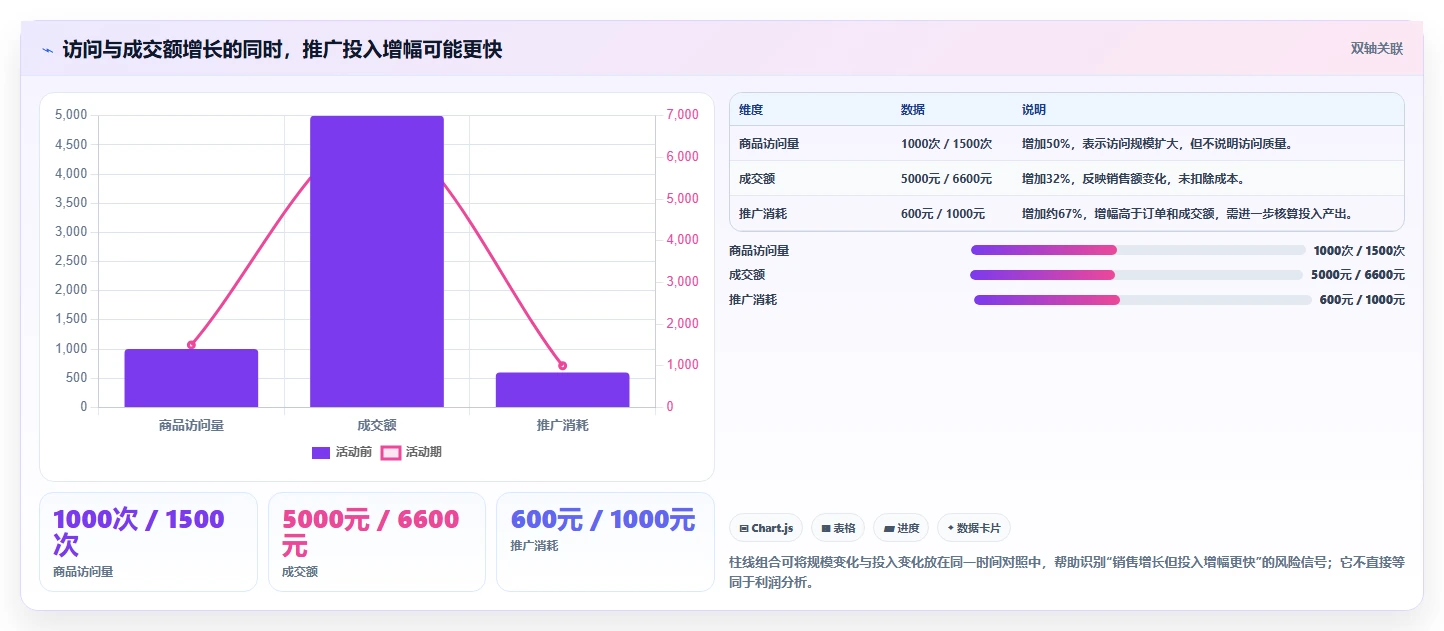Click the 4,000 right axis tick label
Screen dimensions: 1444x631
click(x=682, y=240)
